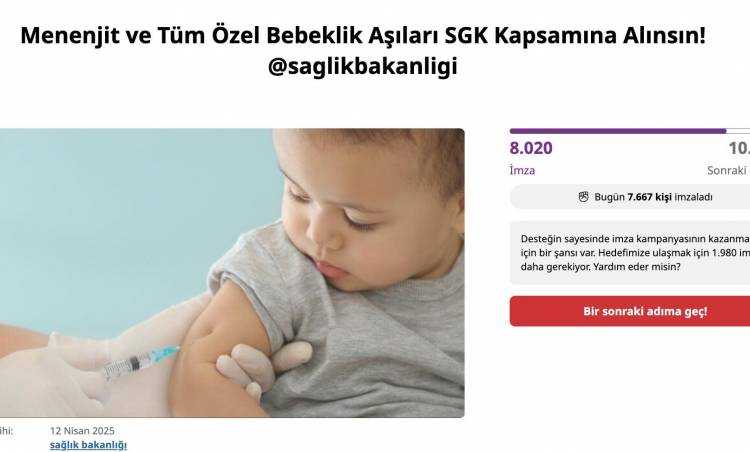
Task: Click the purple "İmza" label
Action: pos(522,170)
